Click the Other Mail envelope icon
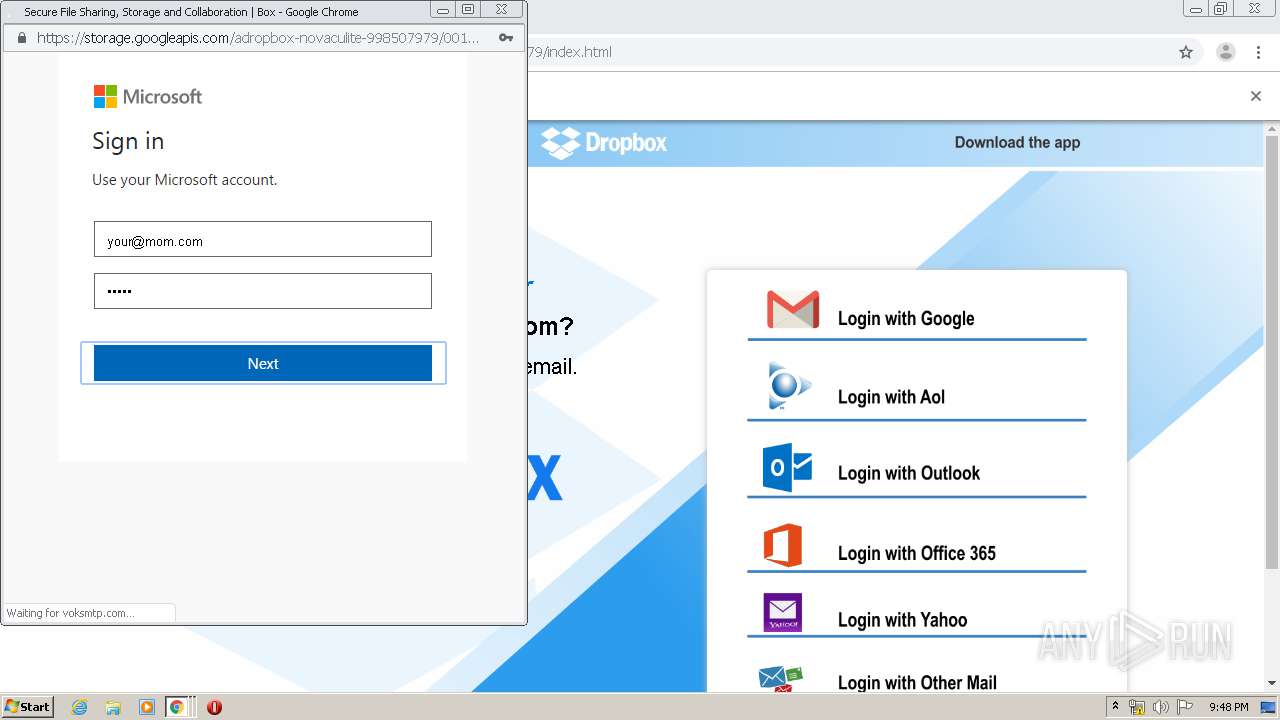 (x=781, y=678)
